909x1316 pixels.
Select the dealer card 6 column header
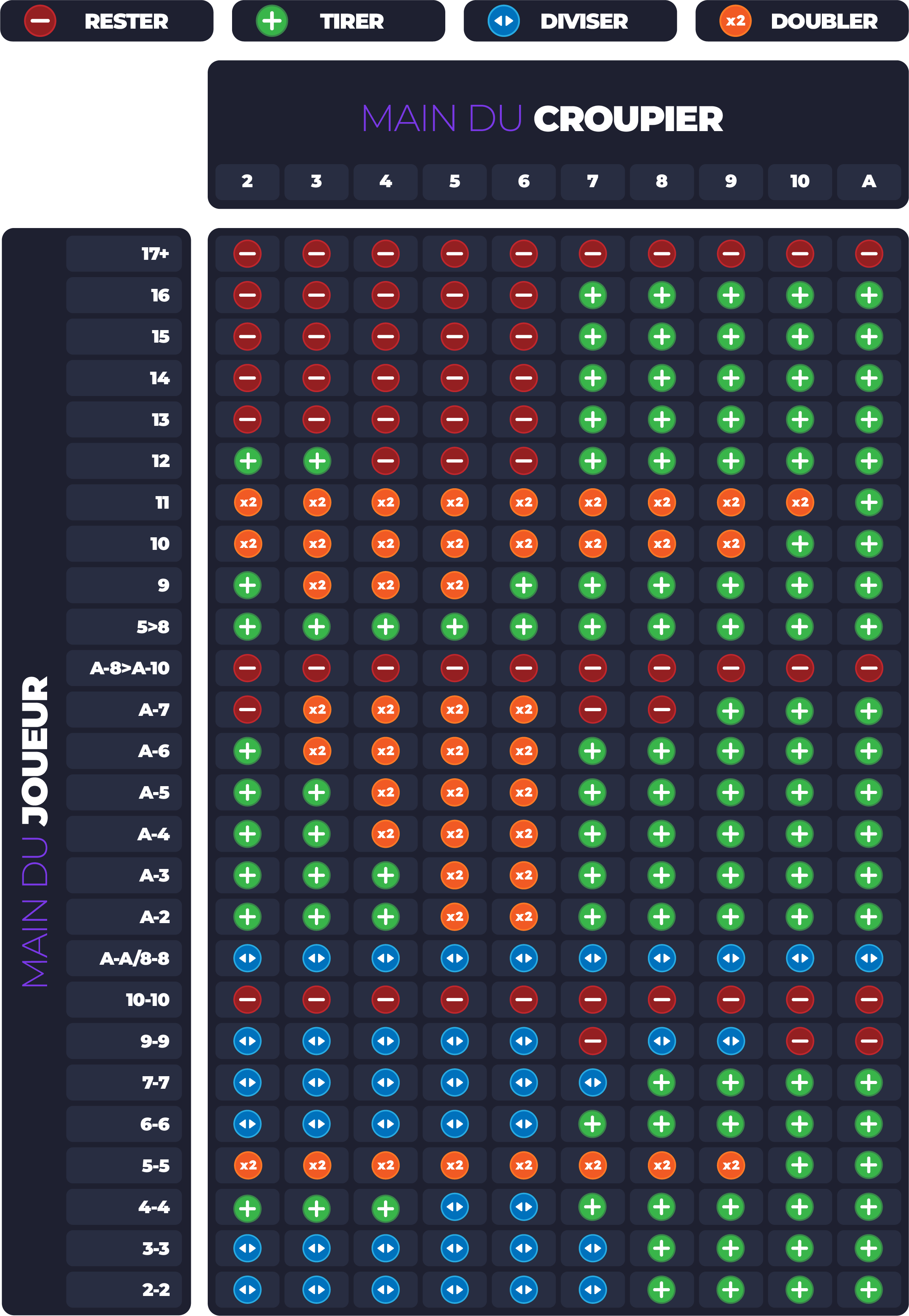[x=523, y=182]
